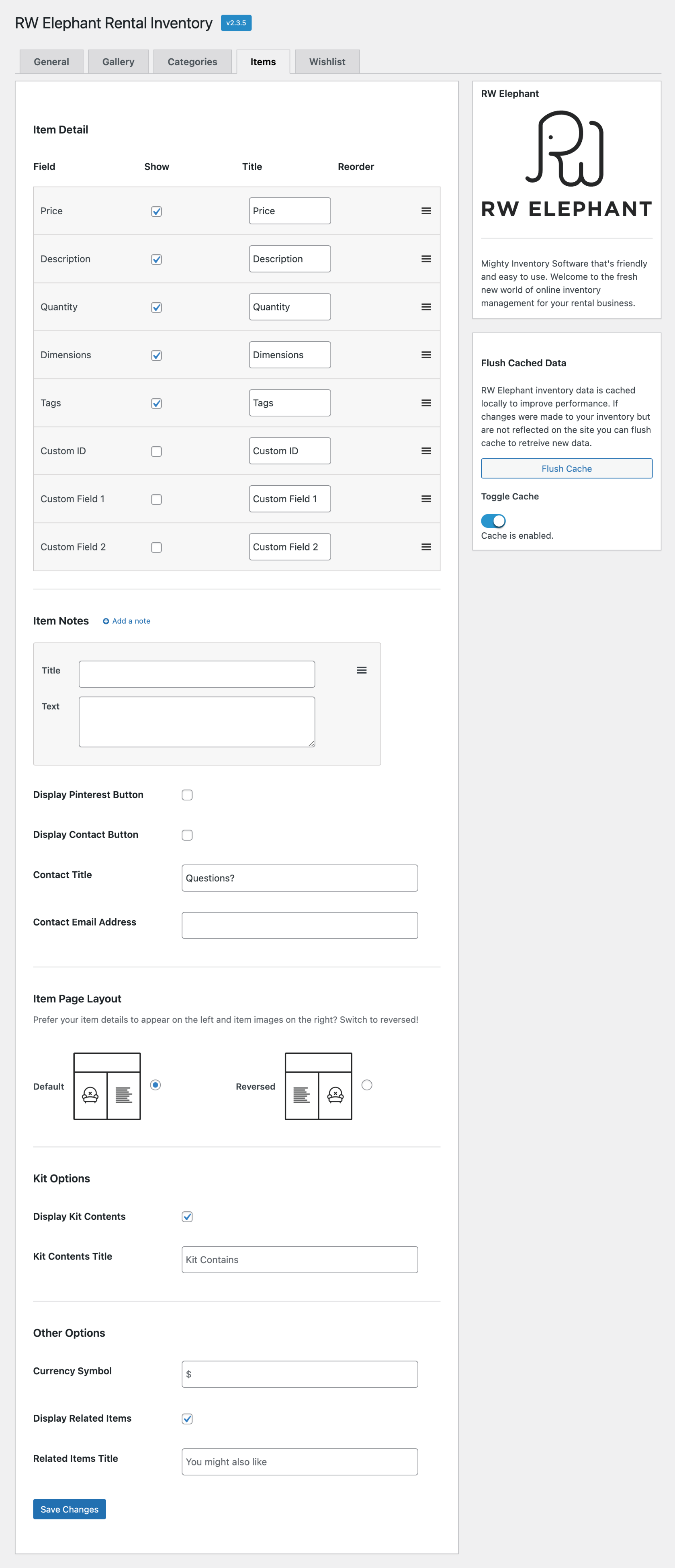The image size is (675, 1568).
Task: Edit the Custom Field 2 title input
Action: [x=290, y=547]
